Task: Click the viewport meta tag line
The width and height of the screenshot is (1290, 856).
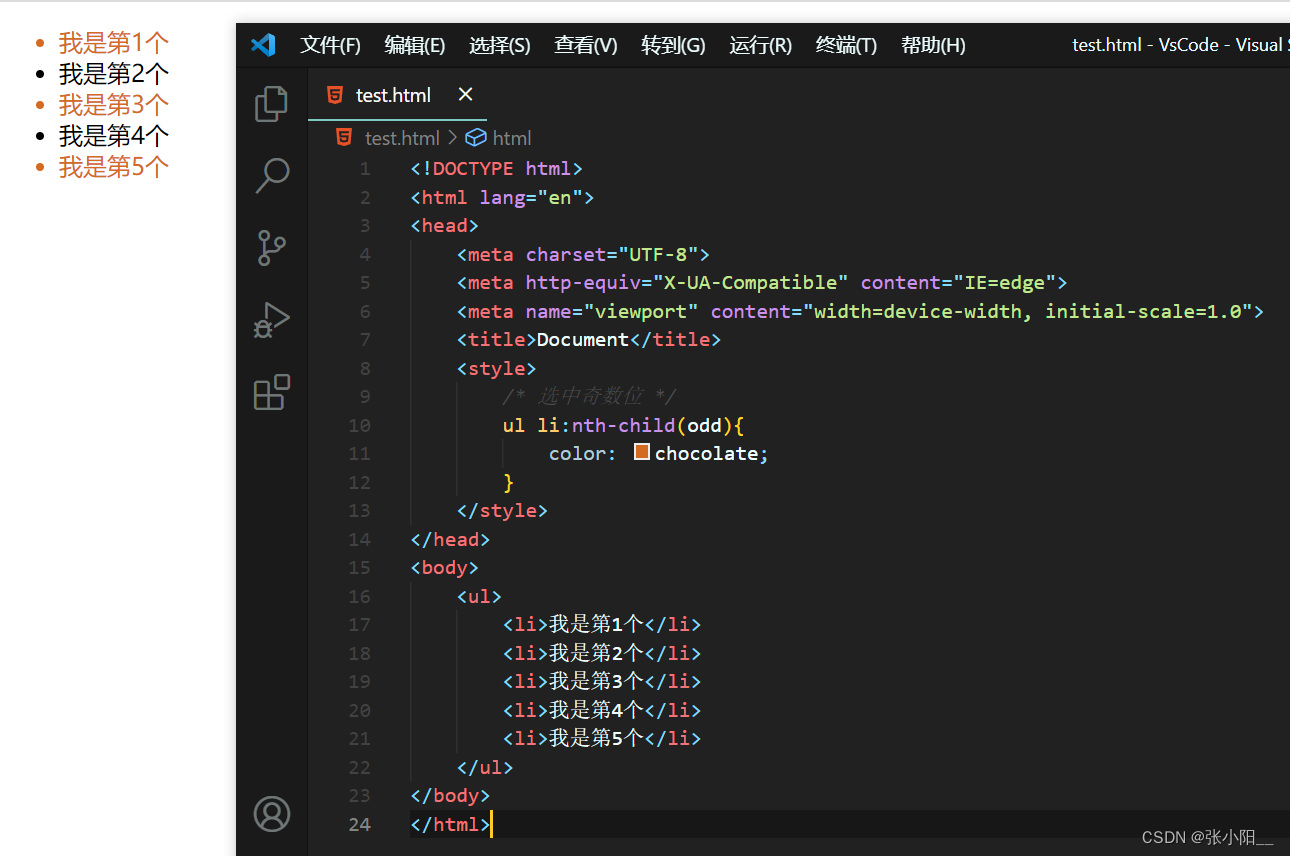Action: 860,311
